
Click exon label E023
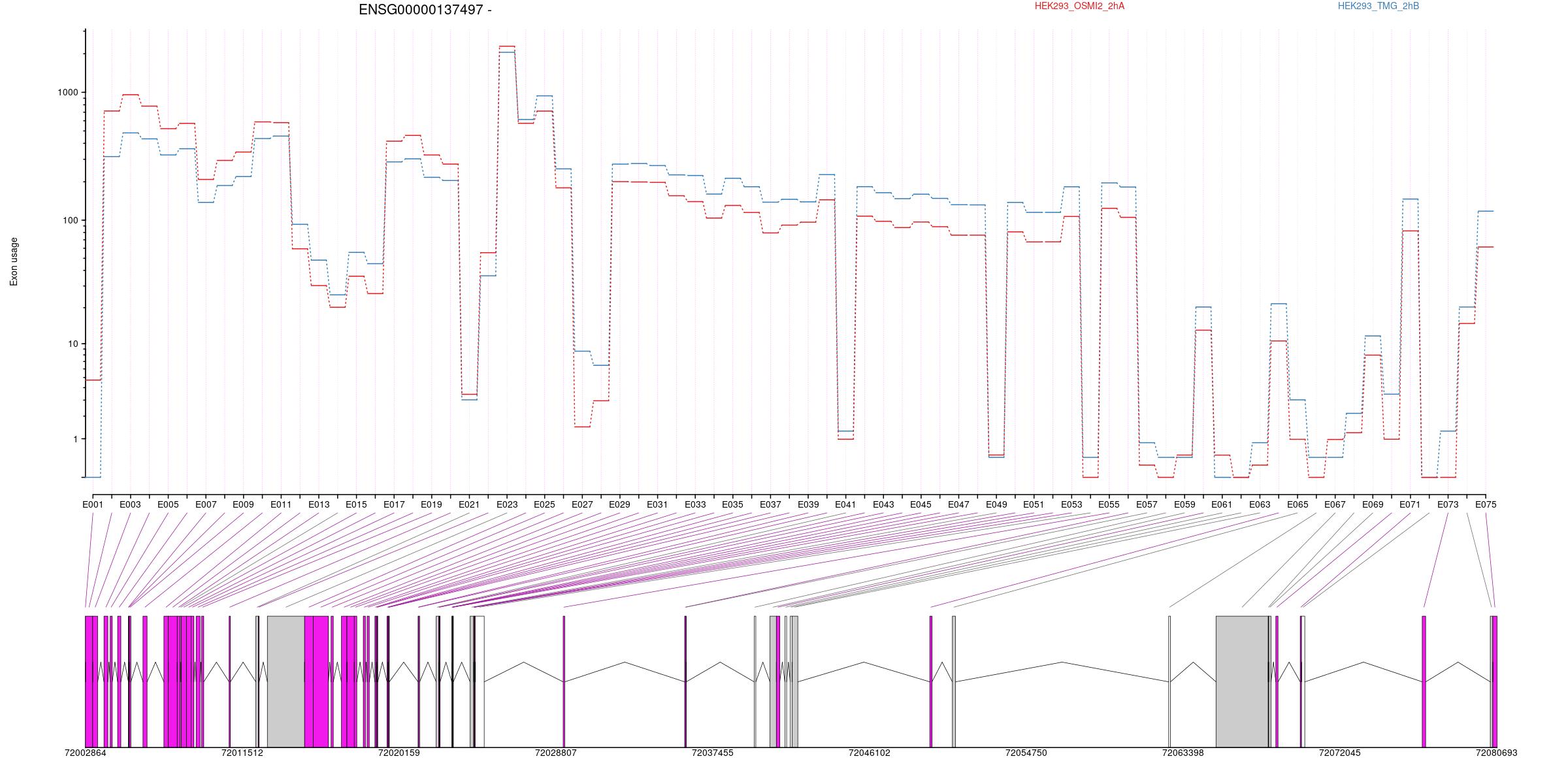[507, 504]
